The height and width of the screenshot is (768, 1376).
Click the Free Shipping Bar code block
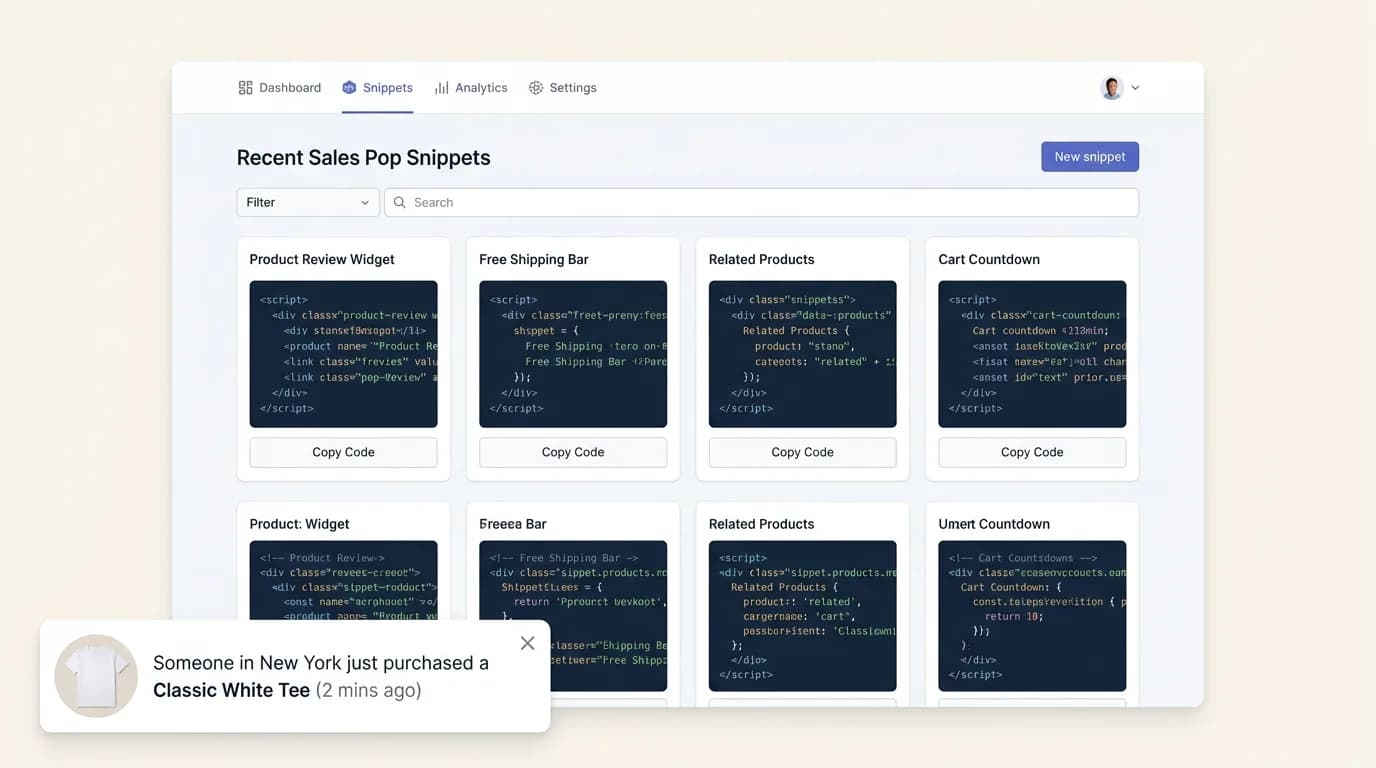(573, 354)
